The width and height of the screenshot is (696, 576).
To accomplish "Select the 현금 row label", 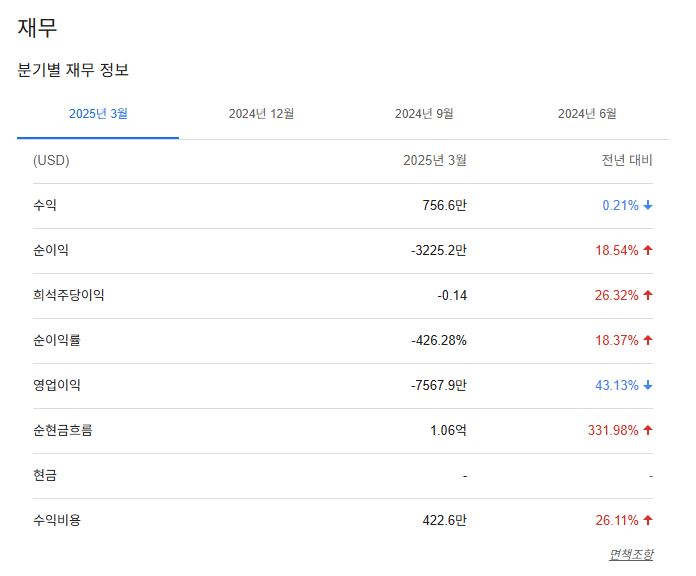I will click(45, 475).
